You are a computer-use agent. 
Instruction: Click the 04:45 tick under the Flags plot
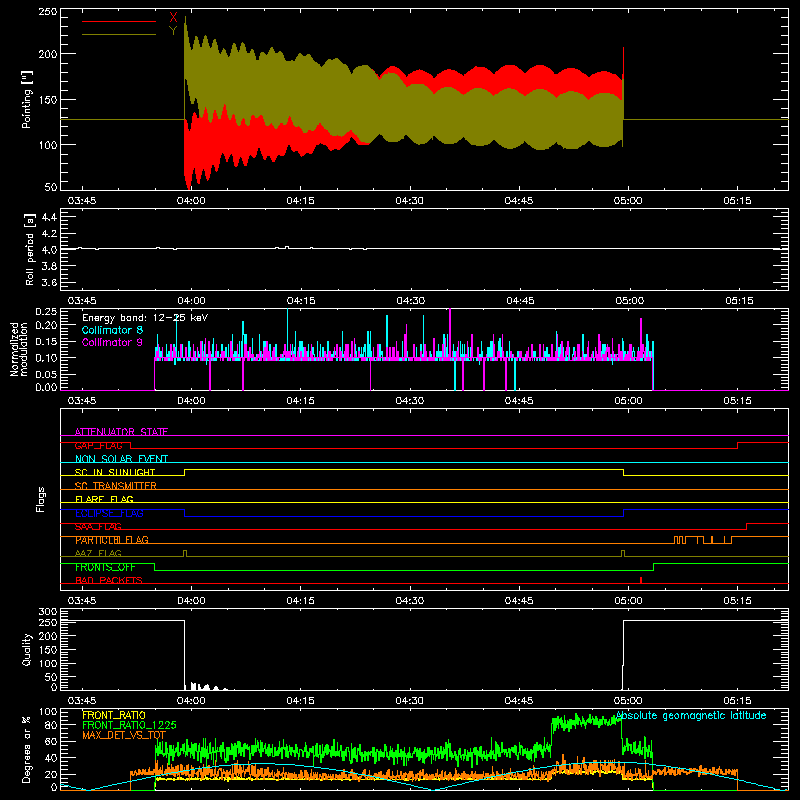(x=519, y=601)
